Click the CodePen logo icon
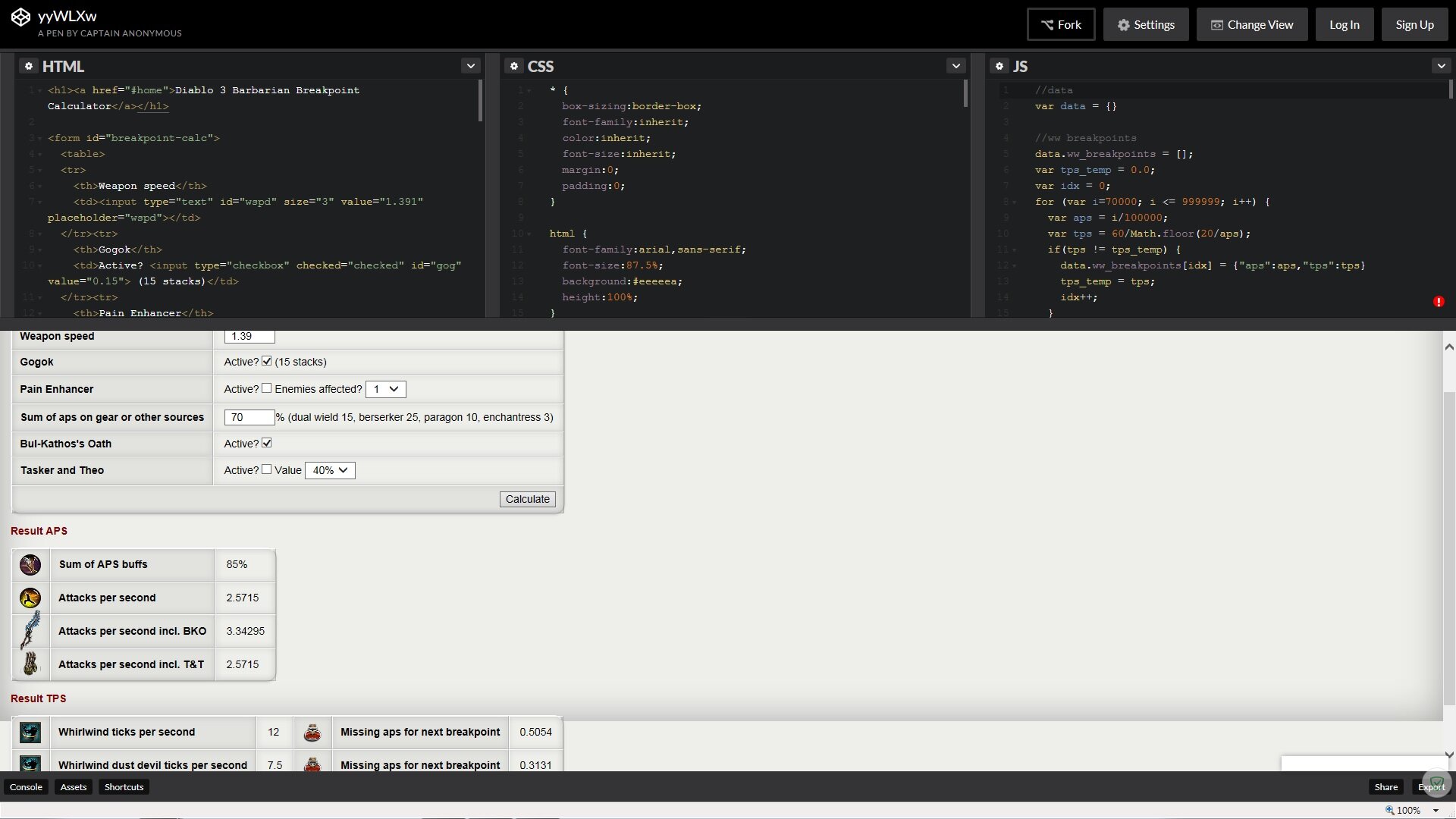Viewport: 1456px width, 819px height. (x=20, y=17)
